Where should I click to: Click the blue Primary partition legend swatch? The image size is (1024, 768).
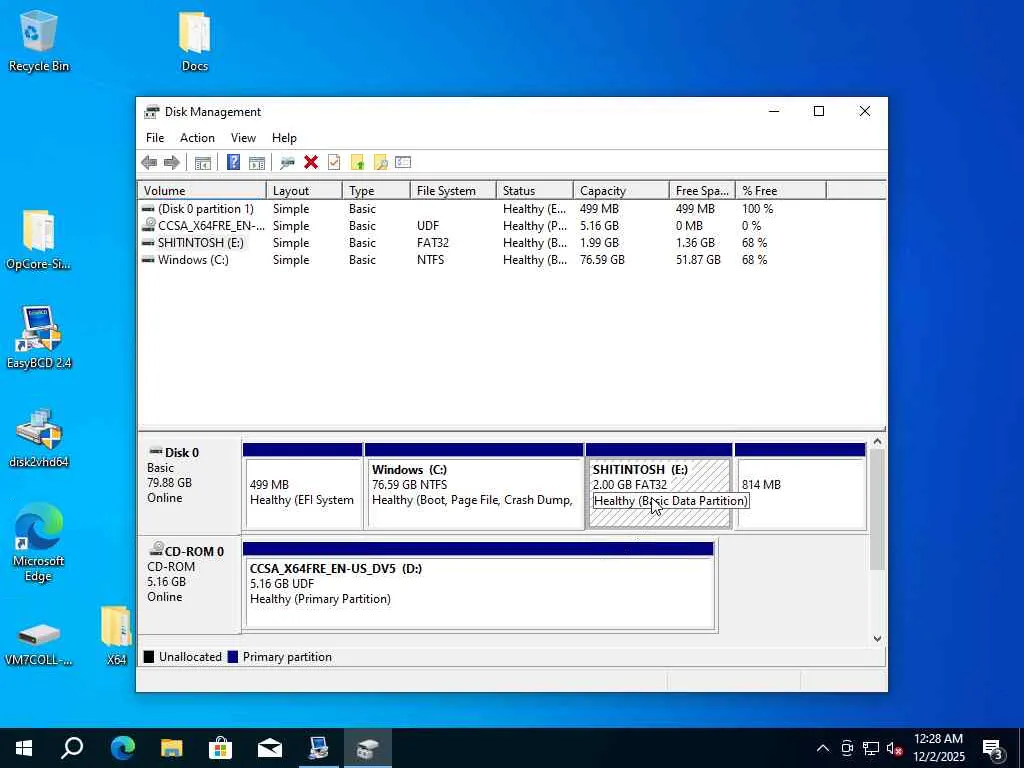click(x=232, y=657)
